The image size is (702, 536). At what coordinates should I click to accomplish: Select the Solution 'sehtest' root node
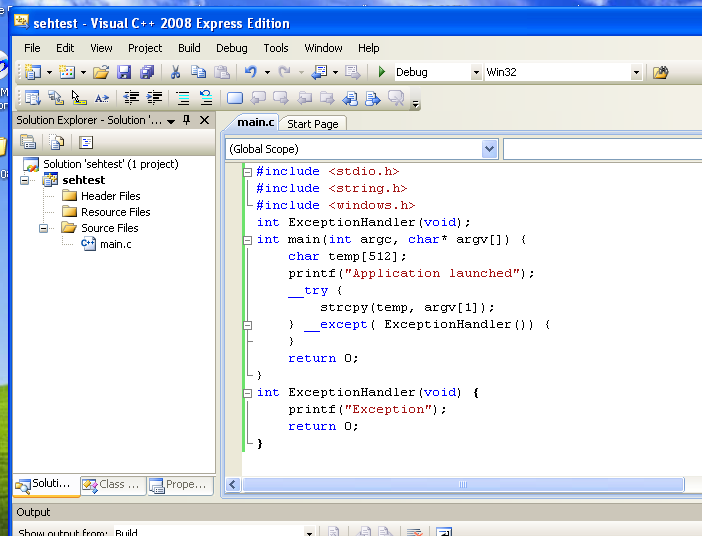click(x=111, y=164)
